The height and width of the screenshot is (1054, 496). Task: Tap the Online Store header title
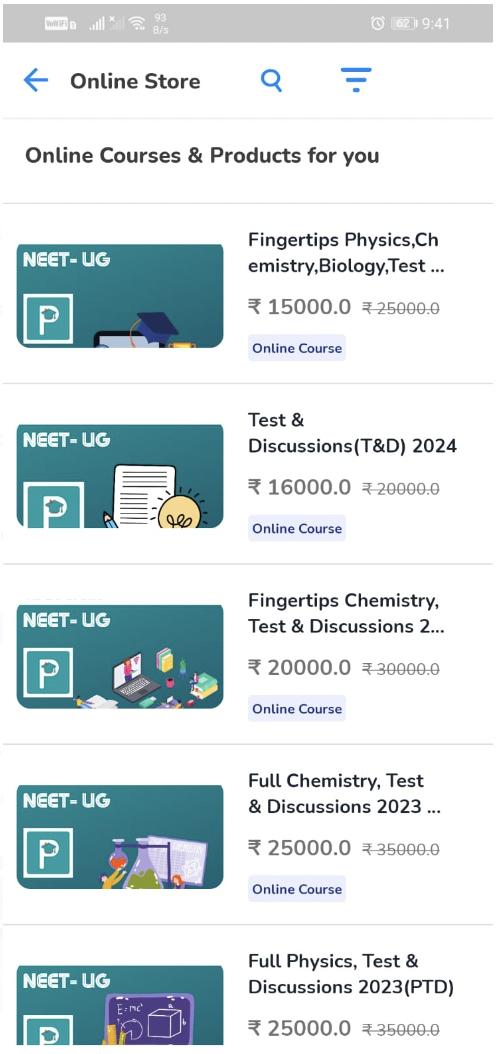[135, 81]
